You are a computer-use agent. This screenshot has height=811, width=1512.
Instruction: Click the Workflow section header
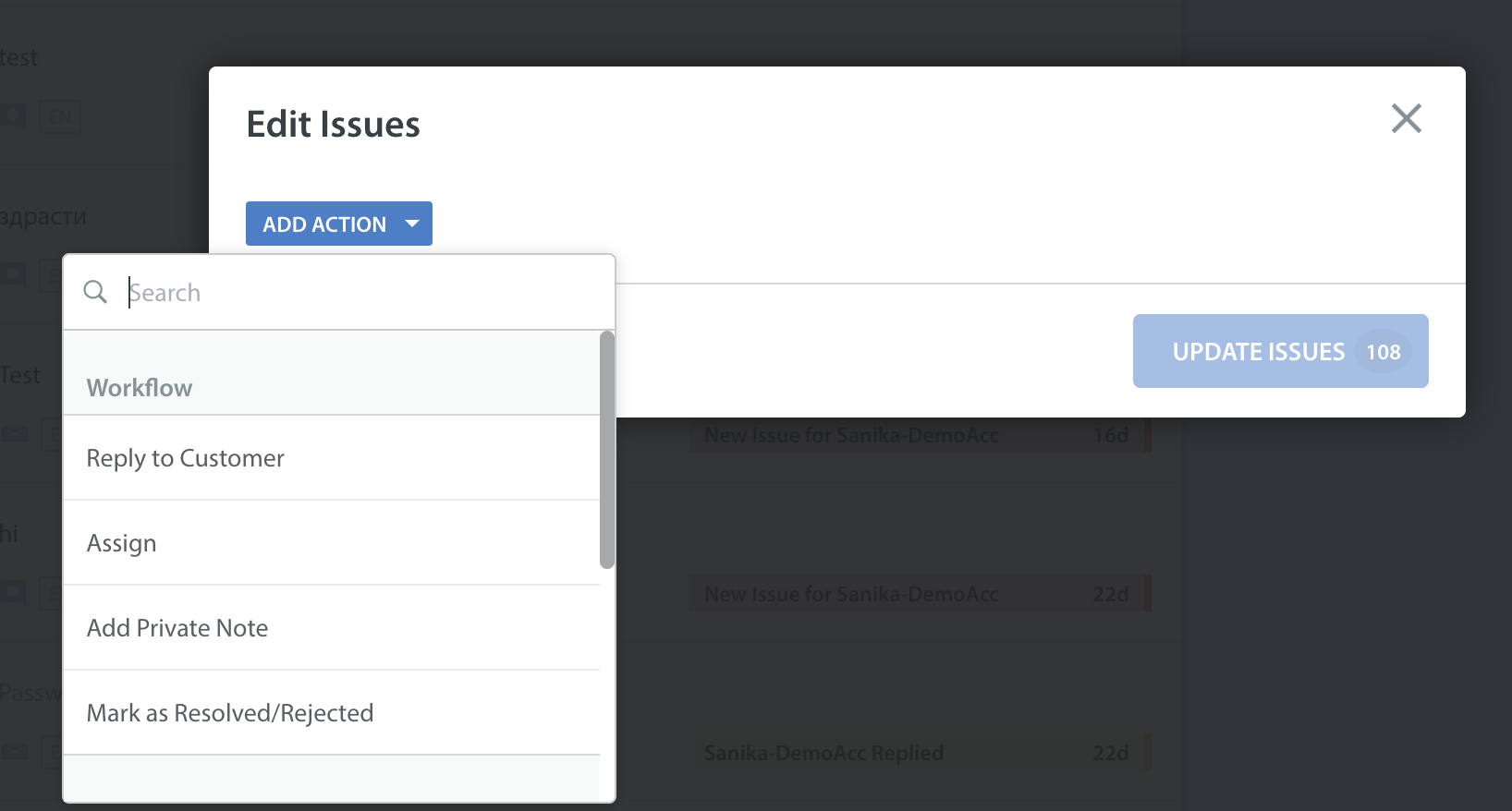140,388
